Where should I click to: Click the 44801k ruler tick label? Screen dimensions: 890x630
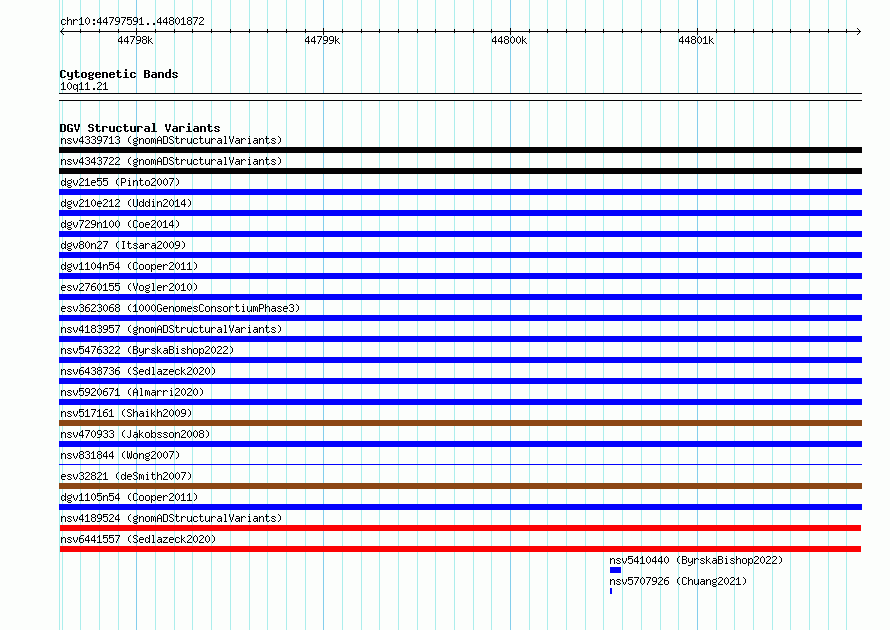pos(696,40)
